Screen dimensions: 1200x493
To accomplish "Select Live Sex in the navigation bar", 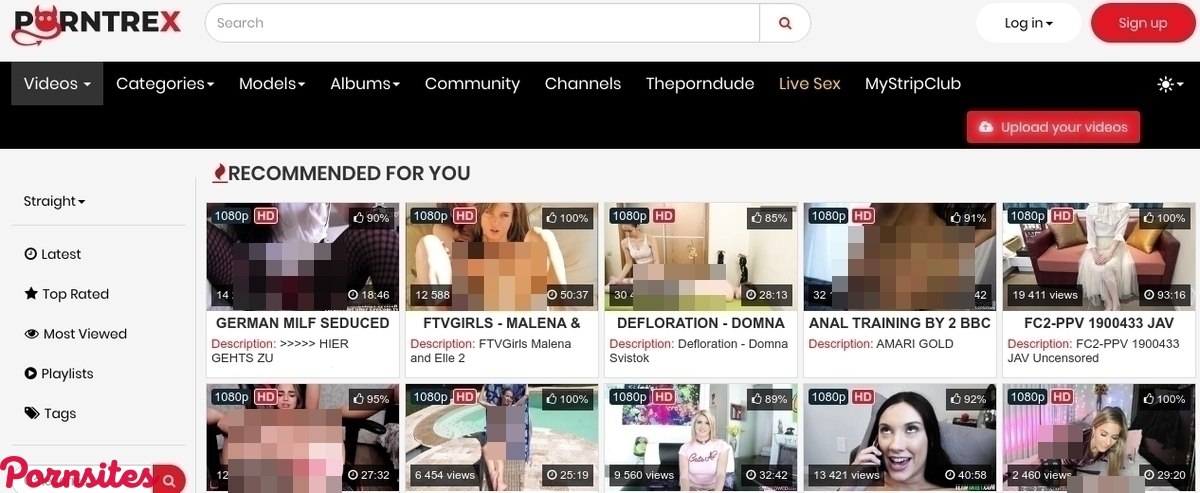I will pos(810,84).
